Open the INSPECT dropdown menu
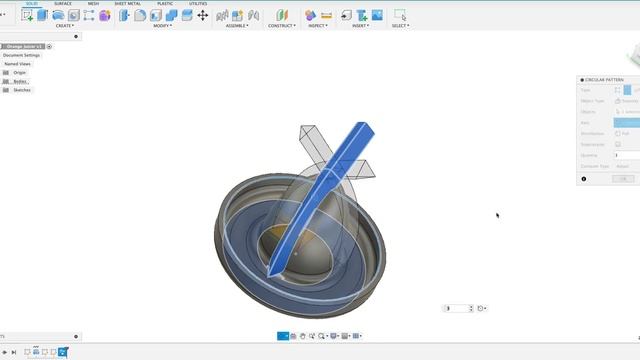 pyautogui.click(x=318, y=26)
